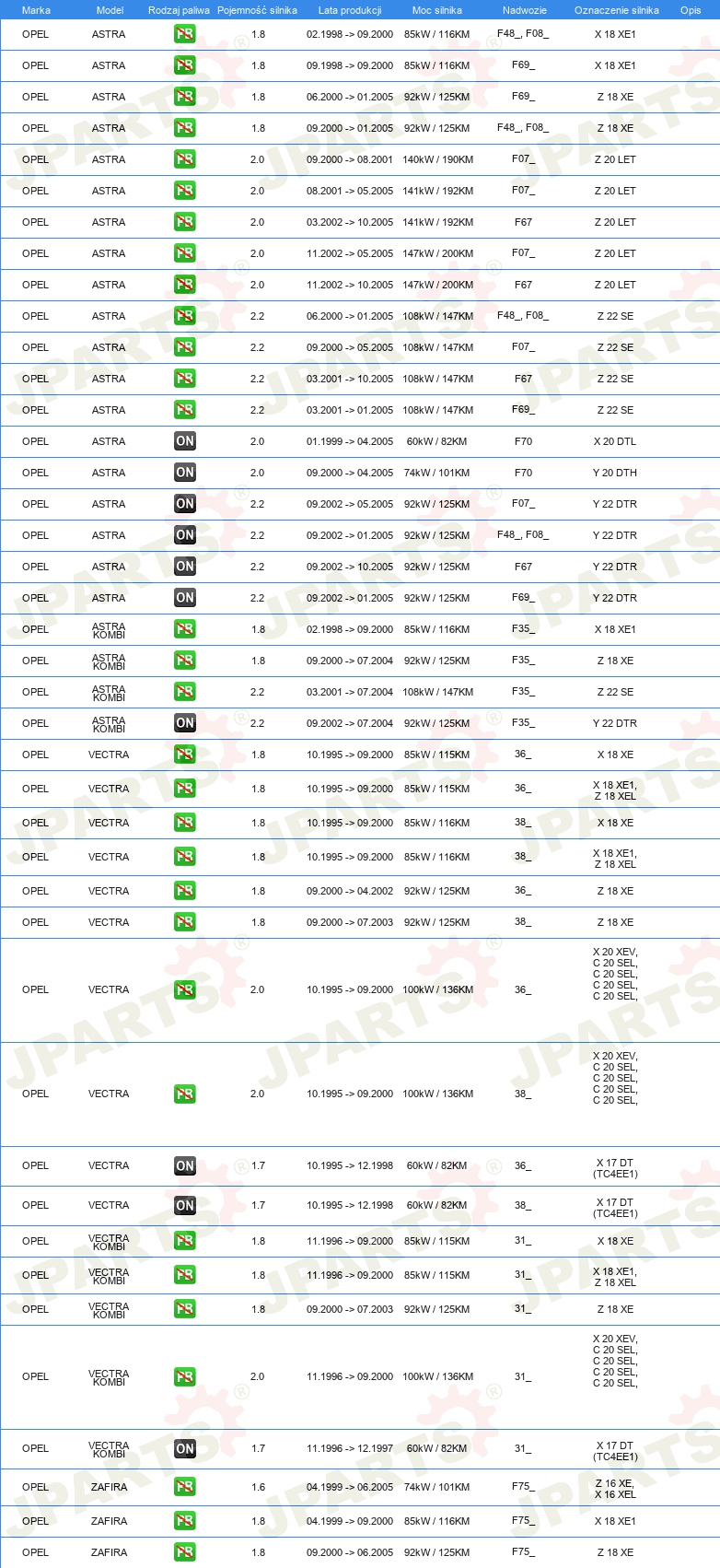Click the Model column header
Screen dimensions: 720x1568
pyautogui.click(x=110, y=10)
